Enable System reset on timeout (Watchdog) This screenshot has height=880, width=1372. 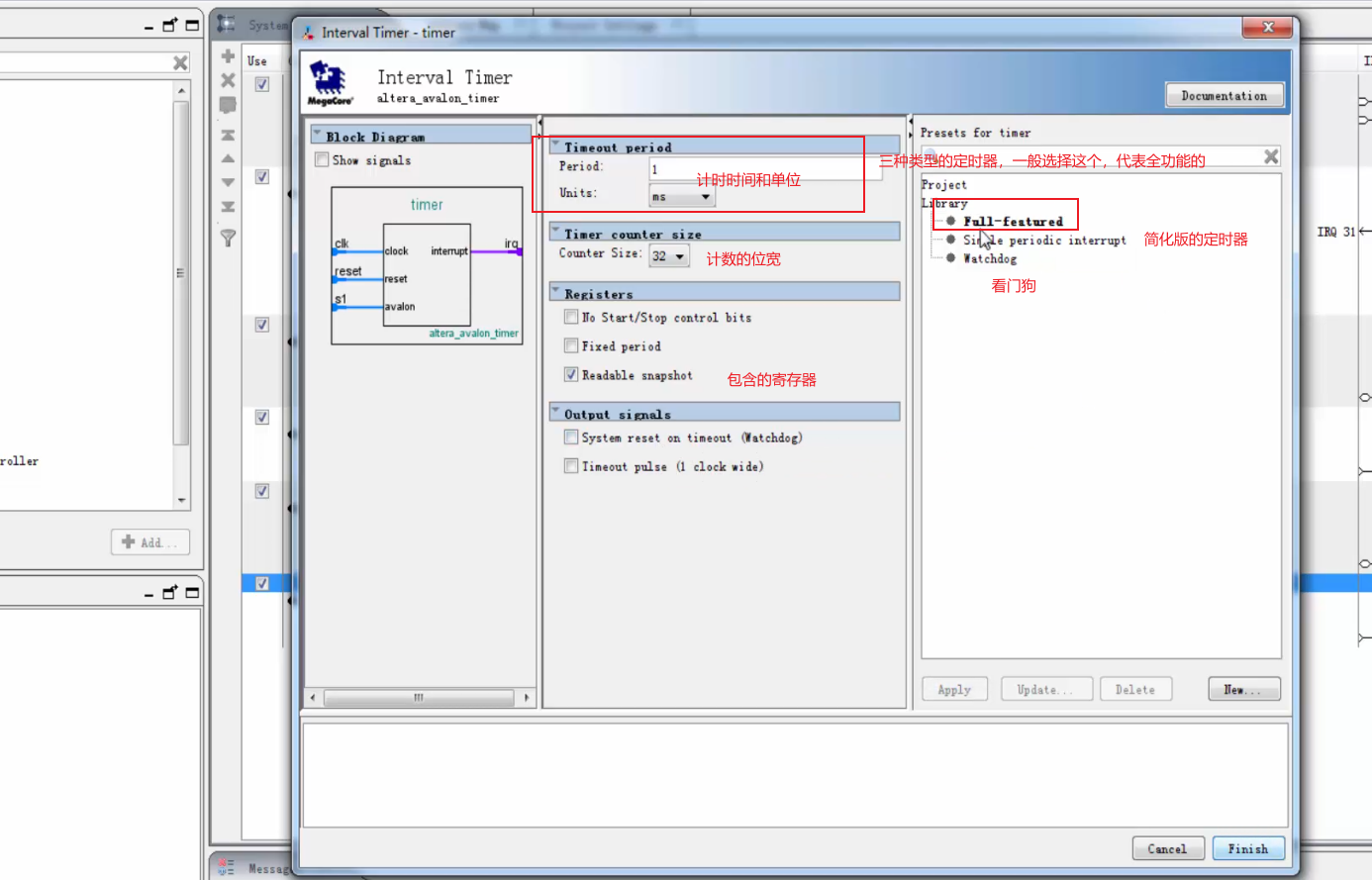(571, 437)
